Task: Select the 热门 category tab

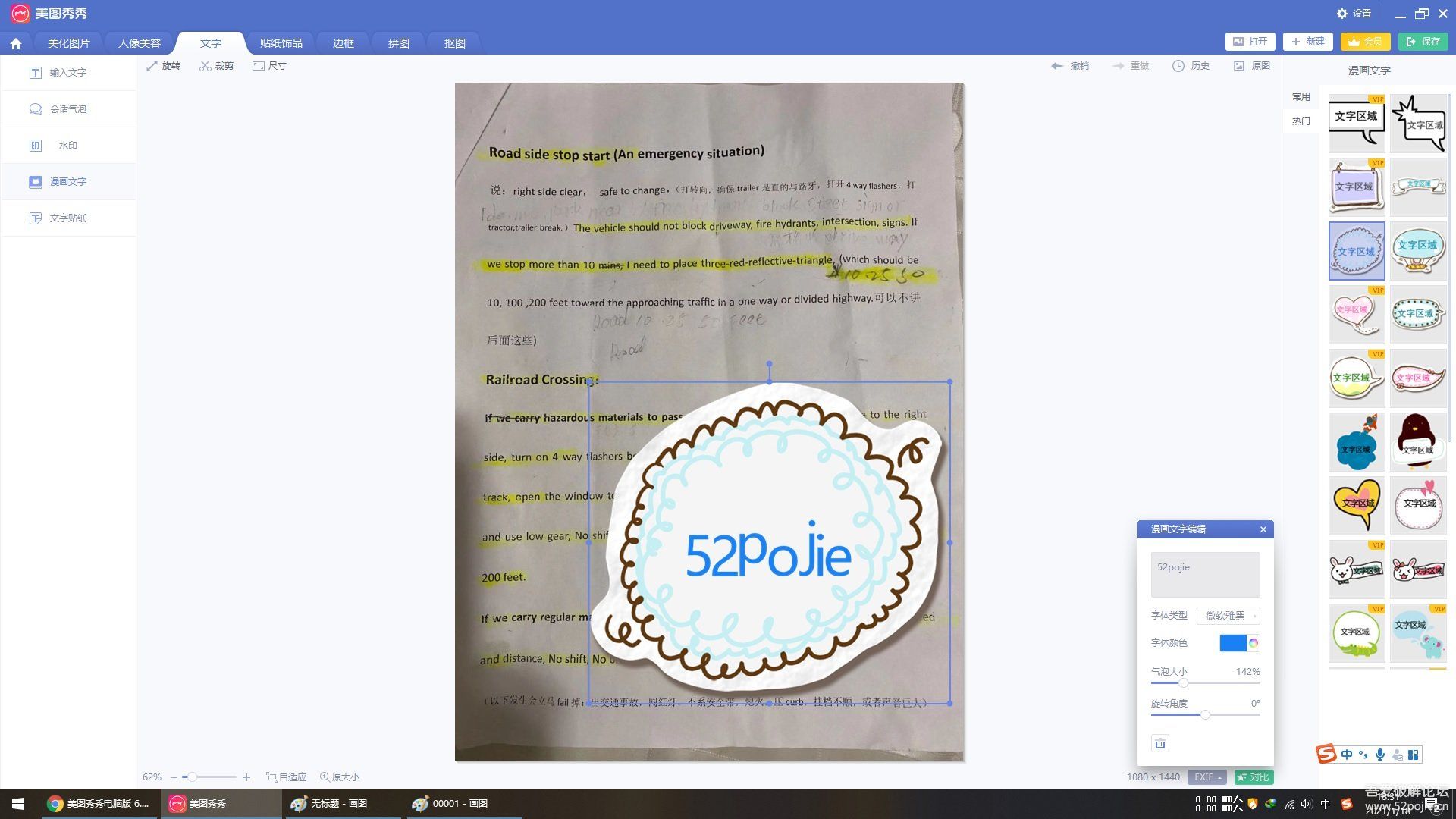Action: pyautogui.click(x=1301, y=121)
